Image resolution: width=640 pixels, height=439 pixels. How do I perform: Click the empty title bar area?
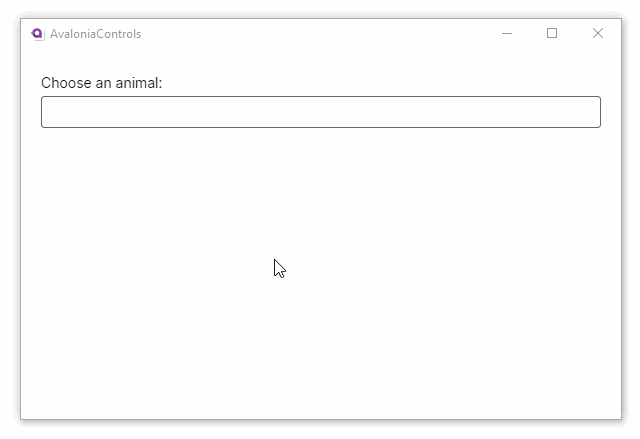(x=320, y=33)
